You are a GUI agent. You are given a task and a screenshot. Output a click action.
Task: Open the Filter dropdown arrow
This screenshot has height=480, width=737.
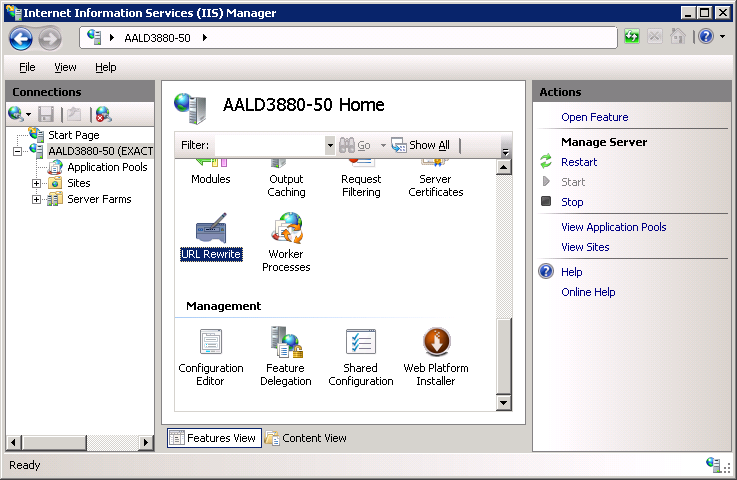[330, 145]
